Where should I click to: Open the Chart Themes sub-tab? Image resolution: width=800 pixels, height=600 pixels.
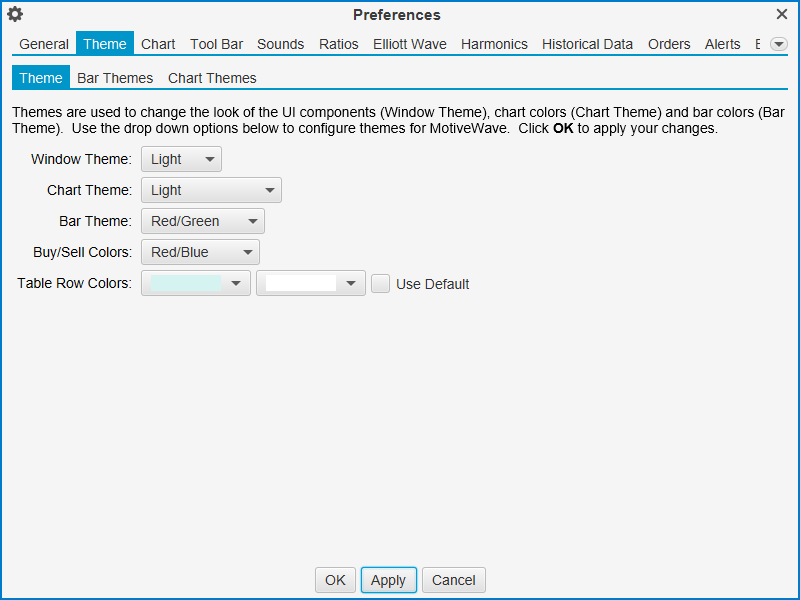coord(212,78)
